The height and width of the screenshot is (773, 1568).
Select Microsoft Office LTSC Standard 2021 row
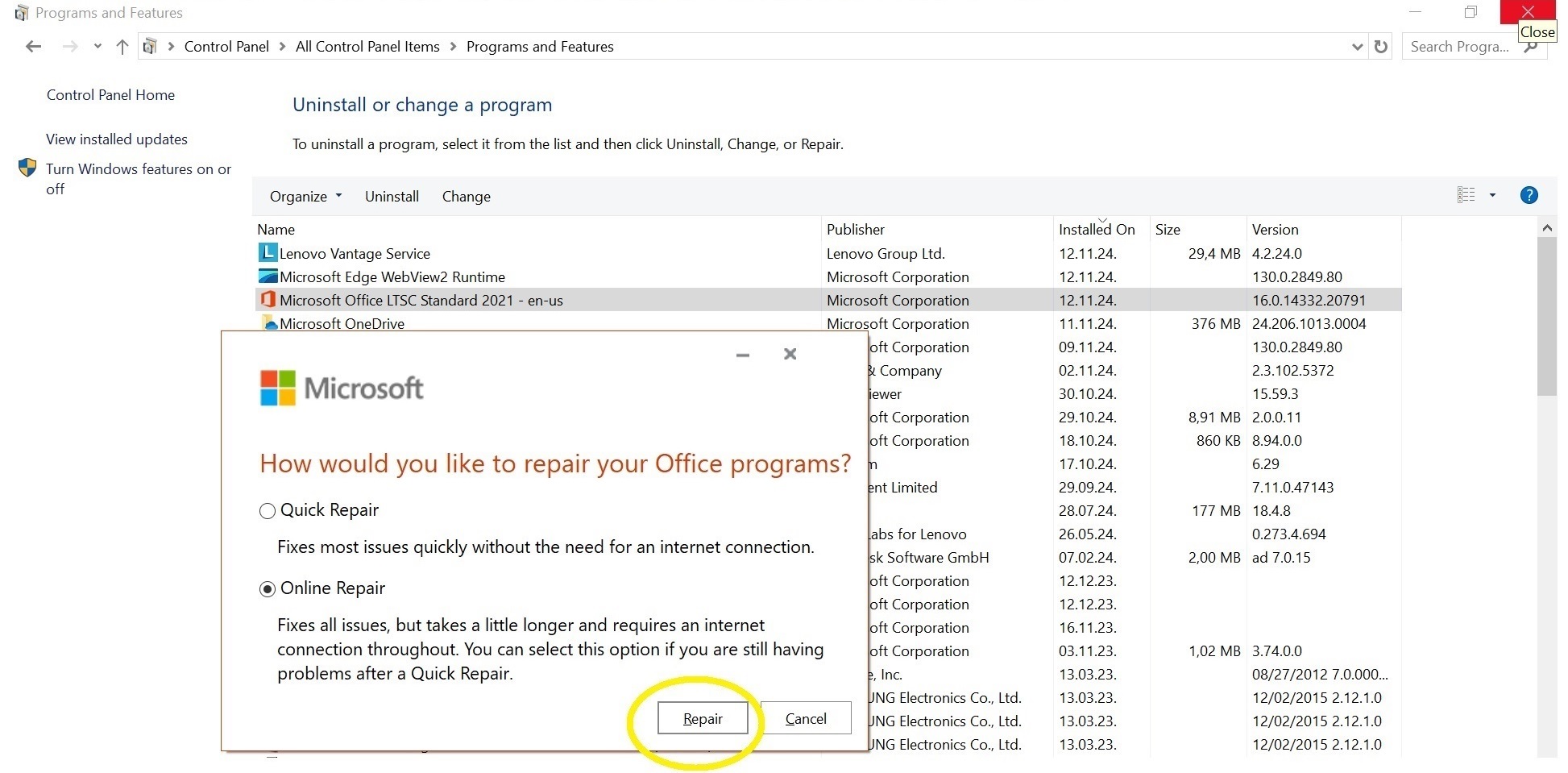coord(828,300)
